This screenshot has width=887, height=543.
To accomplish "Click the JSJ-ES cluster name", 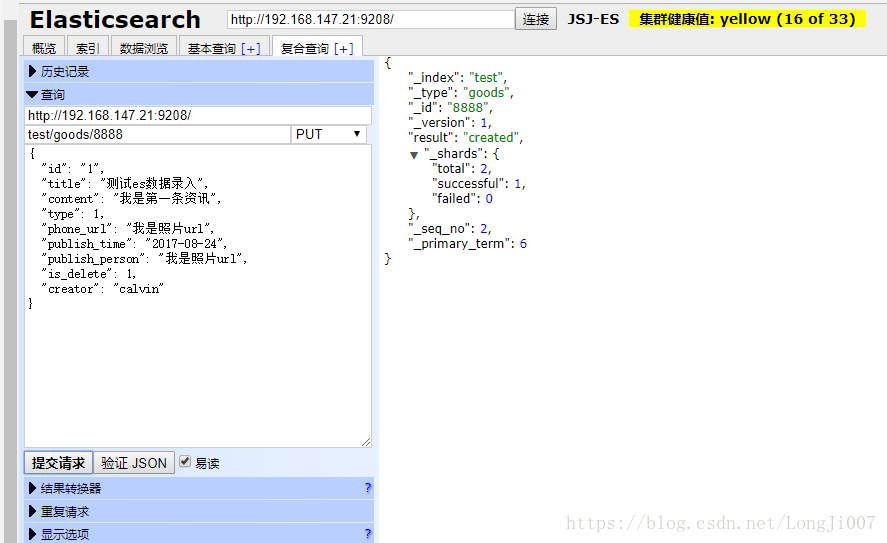I will (593, 19).
